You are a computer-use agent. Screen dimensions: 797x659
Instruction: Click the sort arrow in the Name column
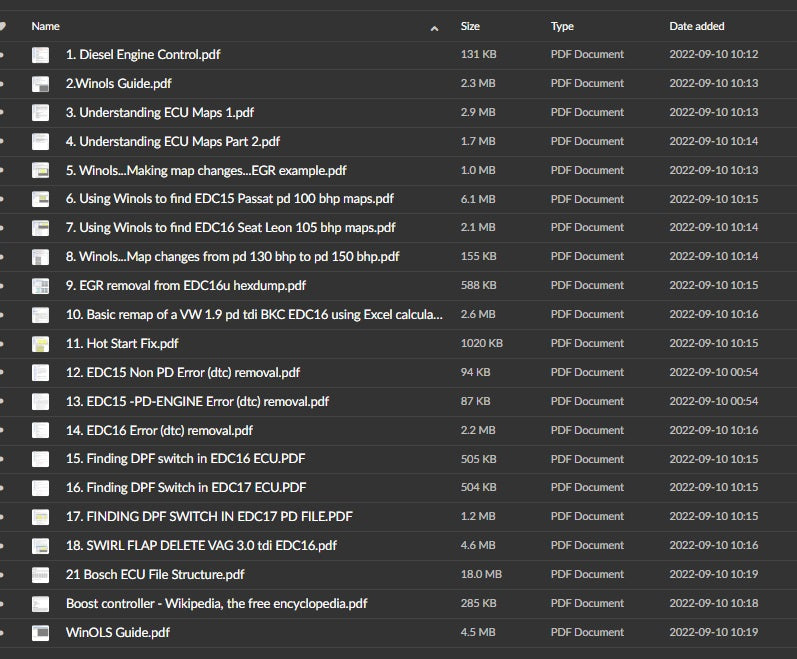click(434, 28)
